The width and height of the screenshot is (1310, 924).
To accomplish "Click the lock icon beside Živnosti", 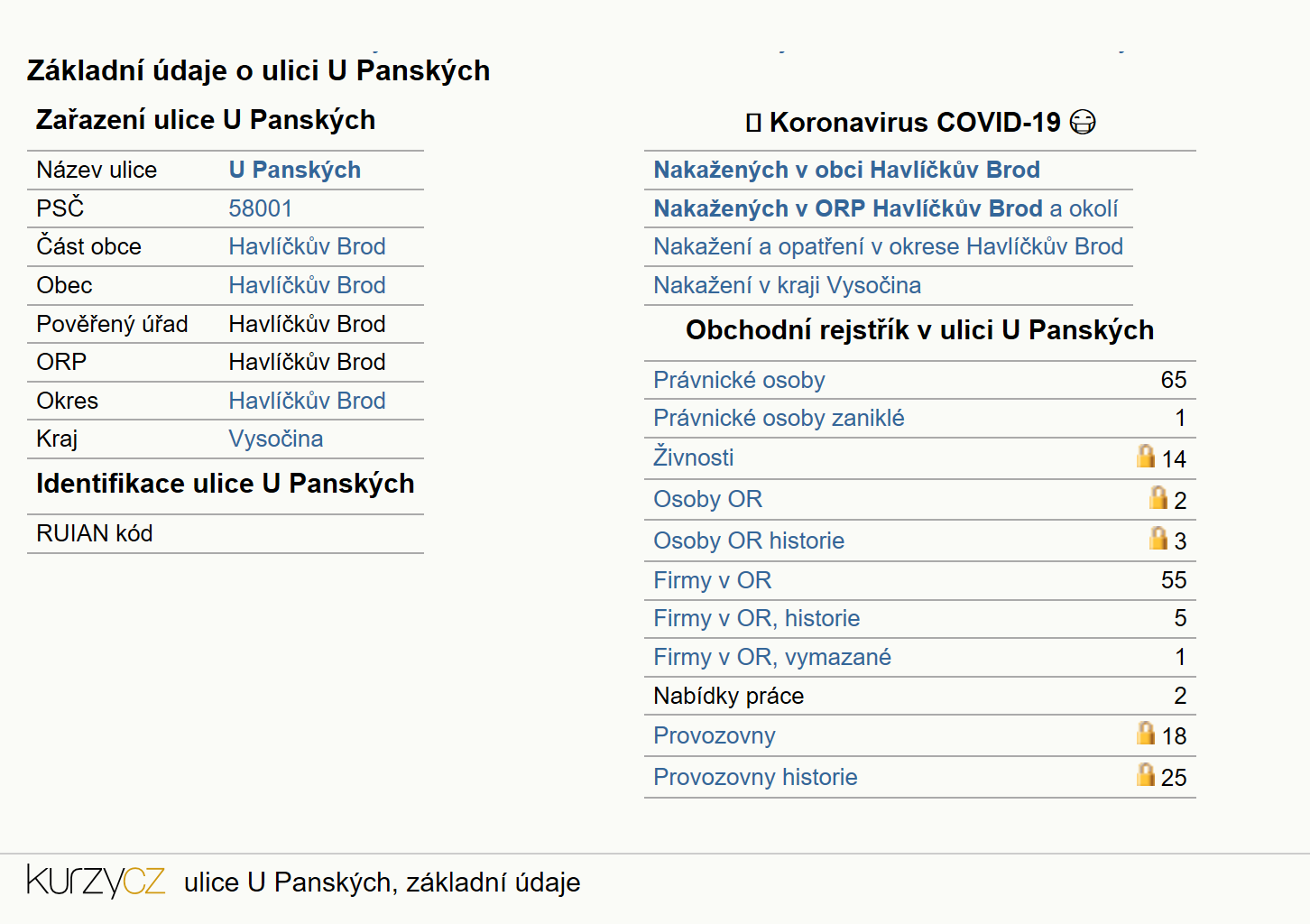I will (1145, 456).
